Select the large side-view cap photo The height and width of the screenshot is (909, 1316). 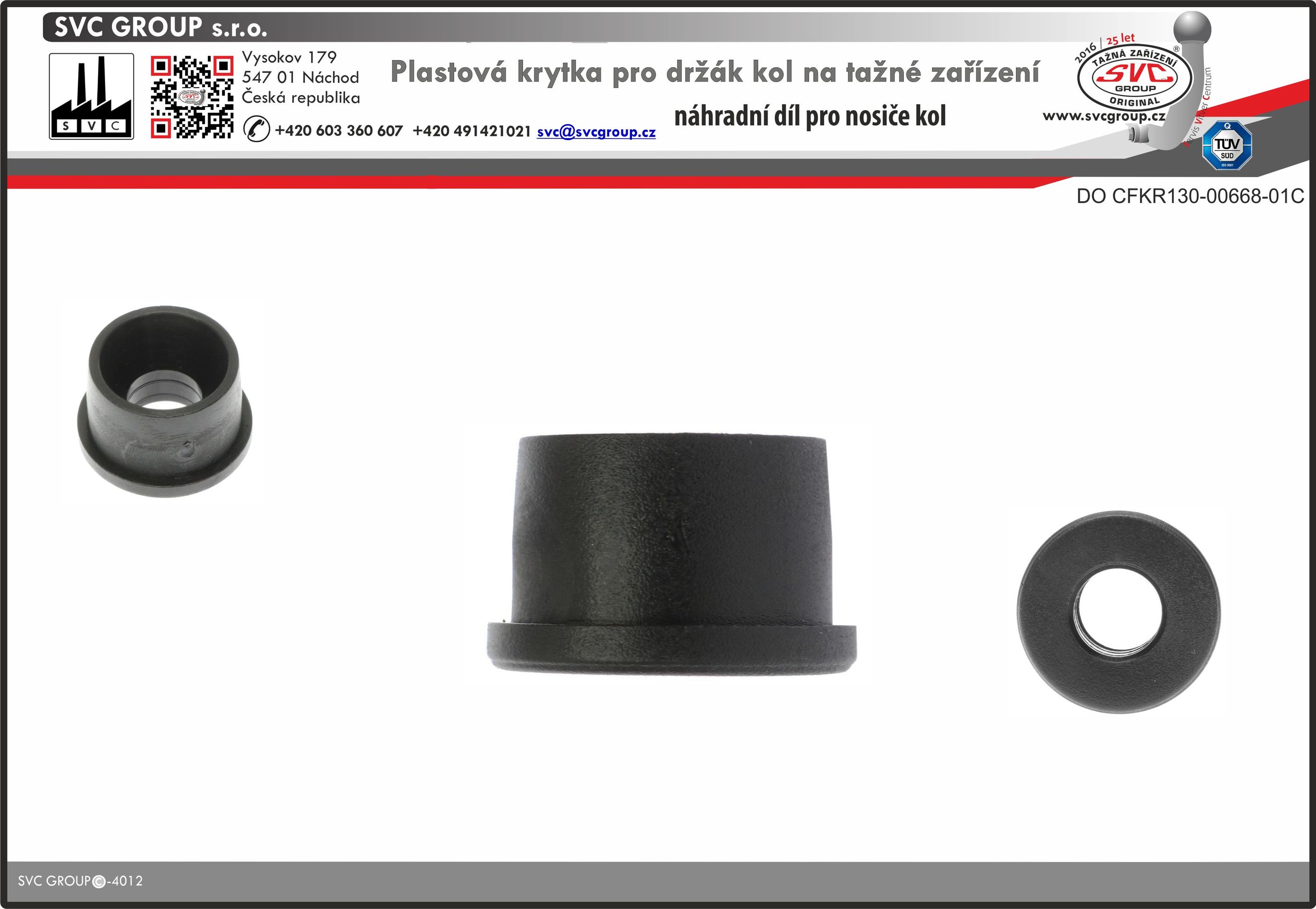(x=672, y=555)
